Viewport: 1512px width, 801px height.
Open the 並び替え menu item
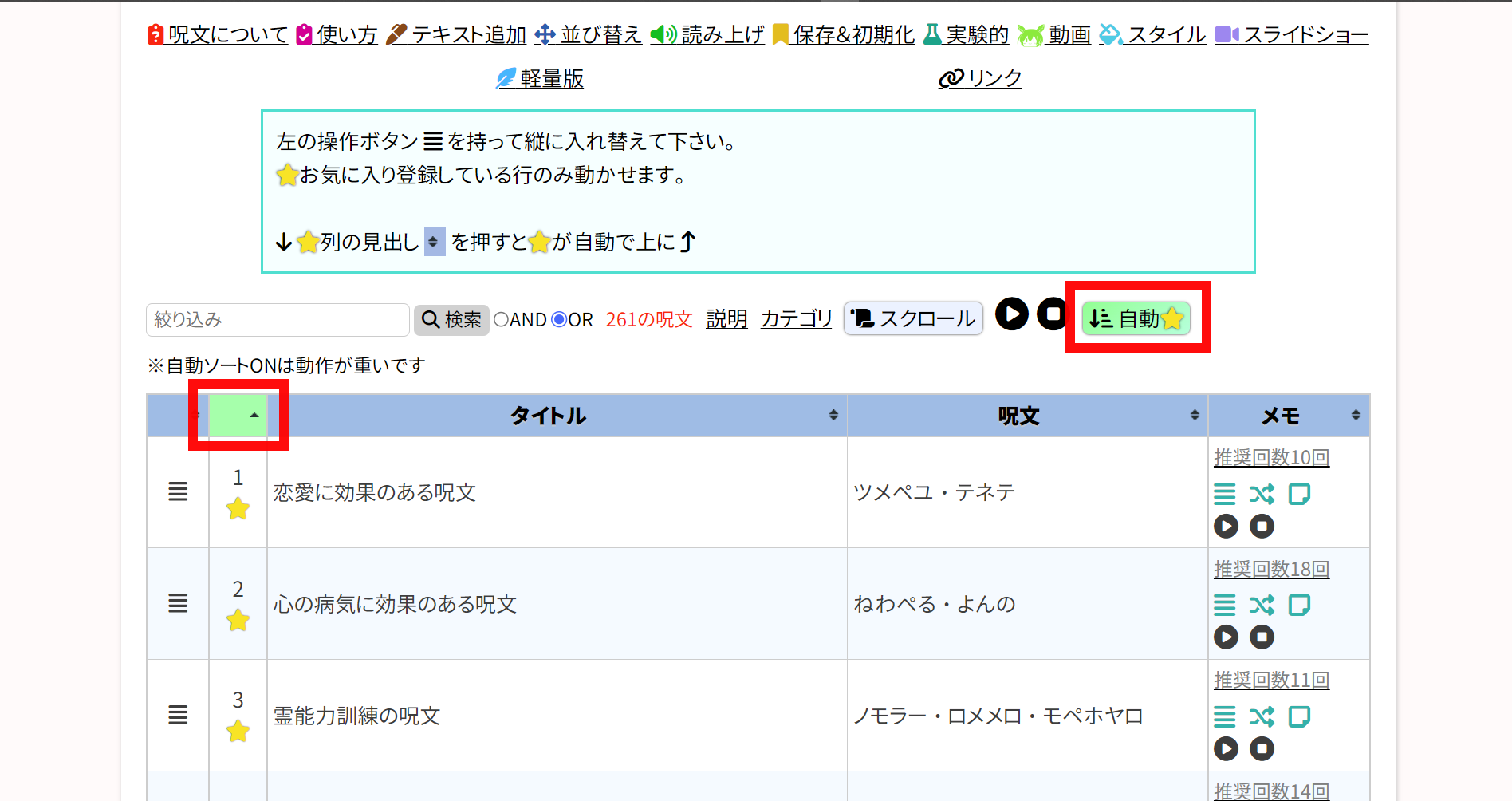click(x=589, y=35)
